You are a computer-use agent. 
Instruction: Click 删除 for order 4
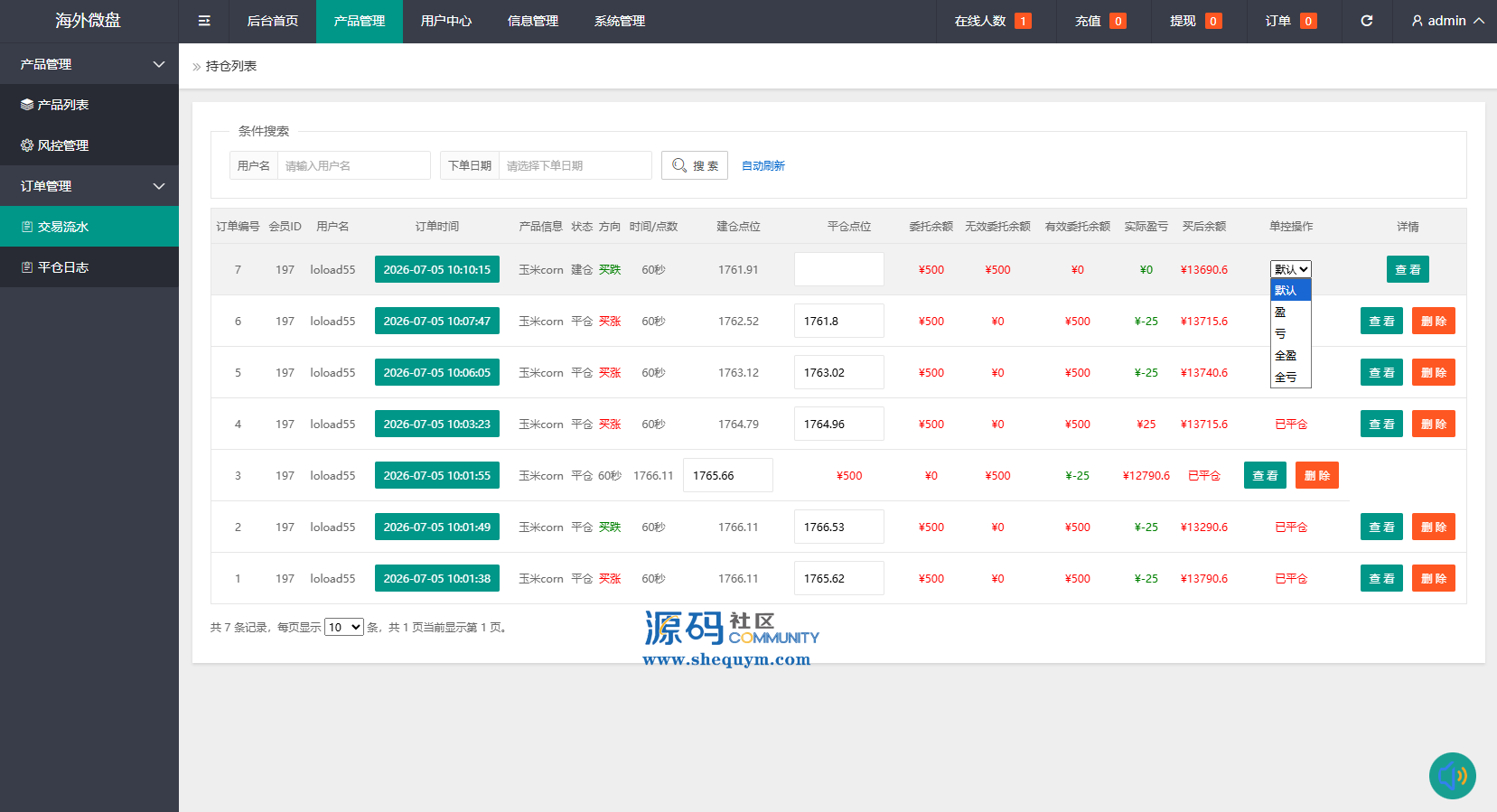tap(1434, 424)
